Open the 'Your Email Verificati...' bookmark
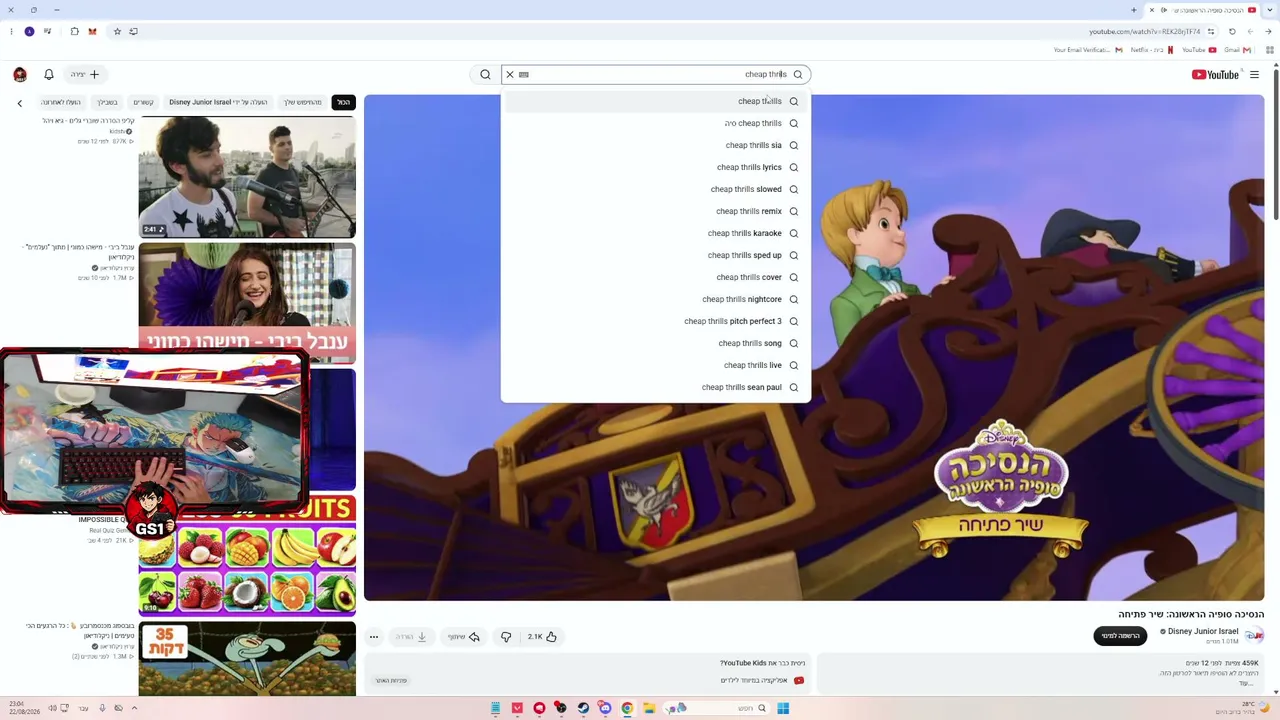The width and height of the screenshot is (1280, 720). pos(1088,50)
